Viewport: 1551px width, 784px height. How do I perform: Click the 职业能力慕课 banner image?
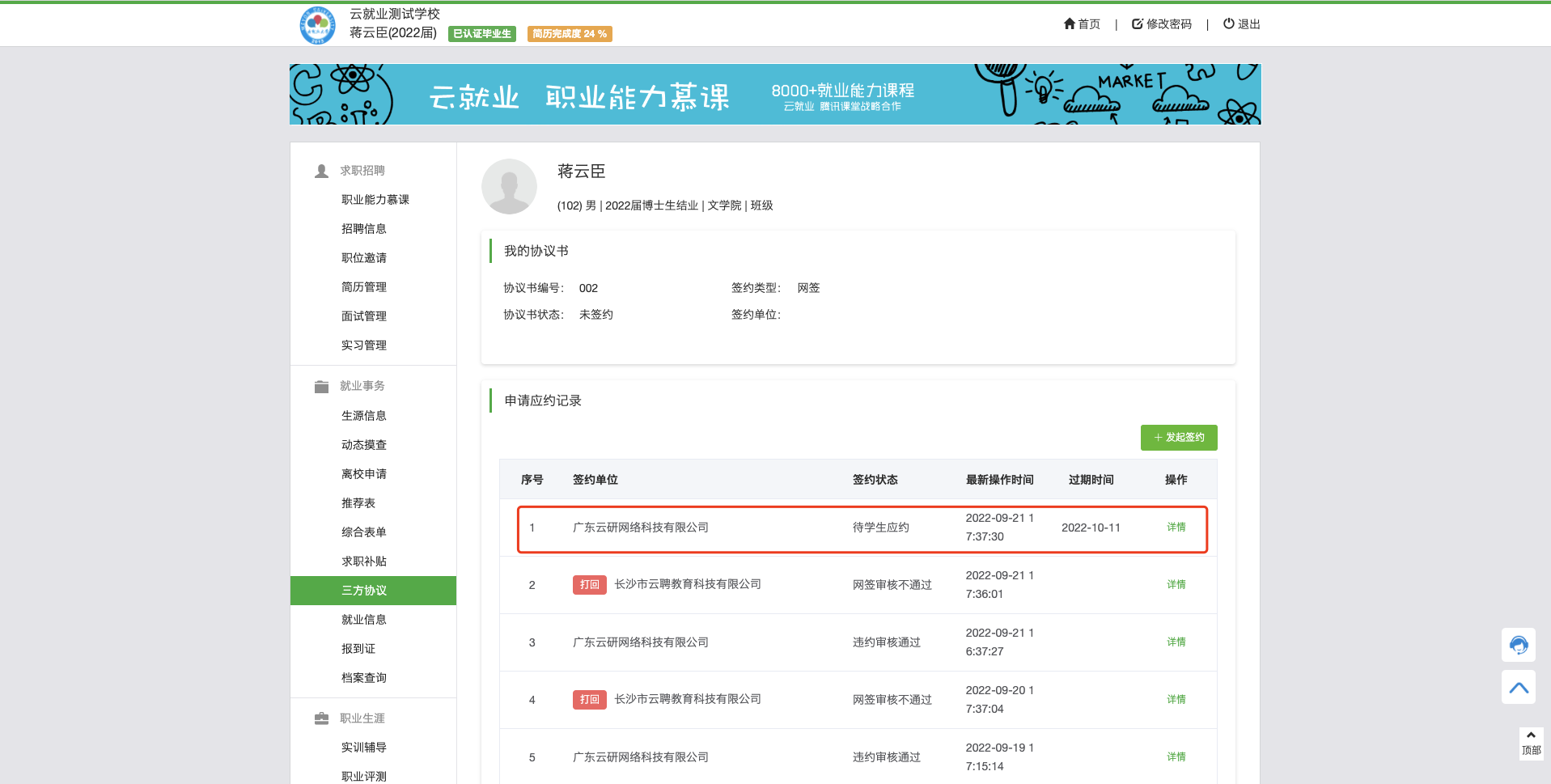(x=774, y=95)
